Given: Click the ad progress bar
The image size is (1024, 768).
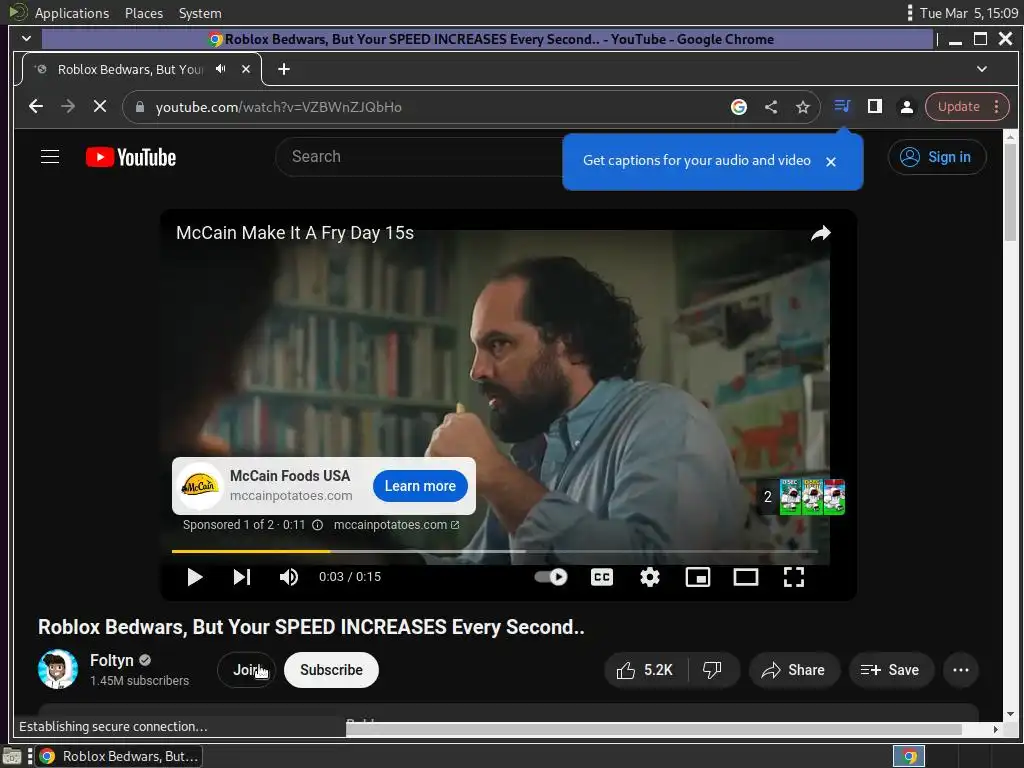Looking at the screenshot, I should [494, 552].
